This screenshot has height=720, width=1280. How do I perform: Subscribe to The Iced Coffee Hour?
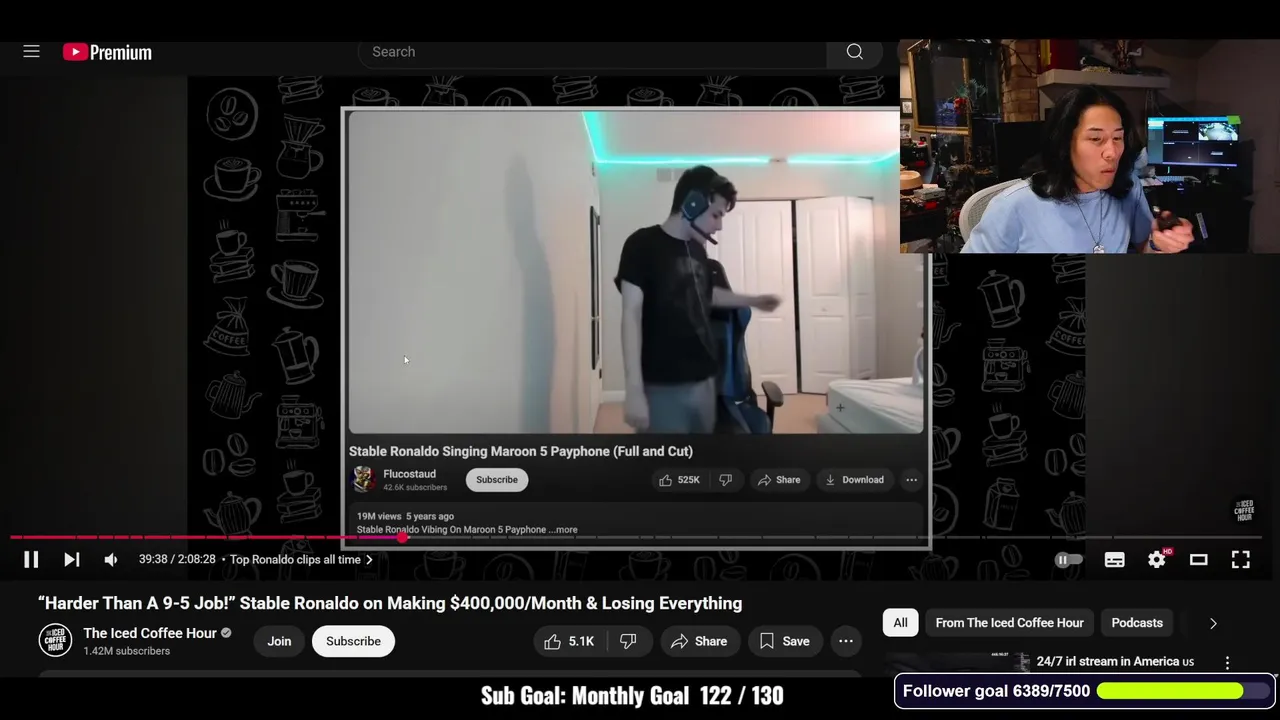353,641
